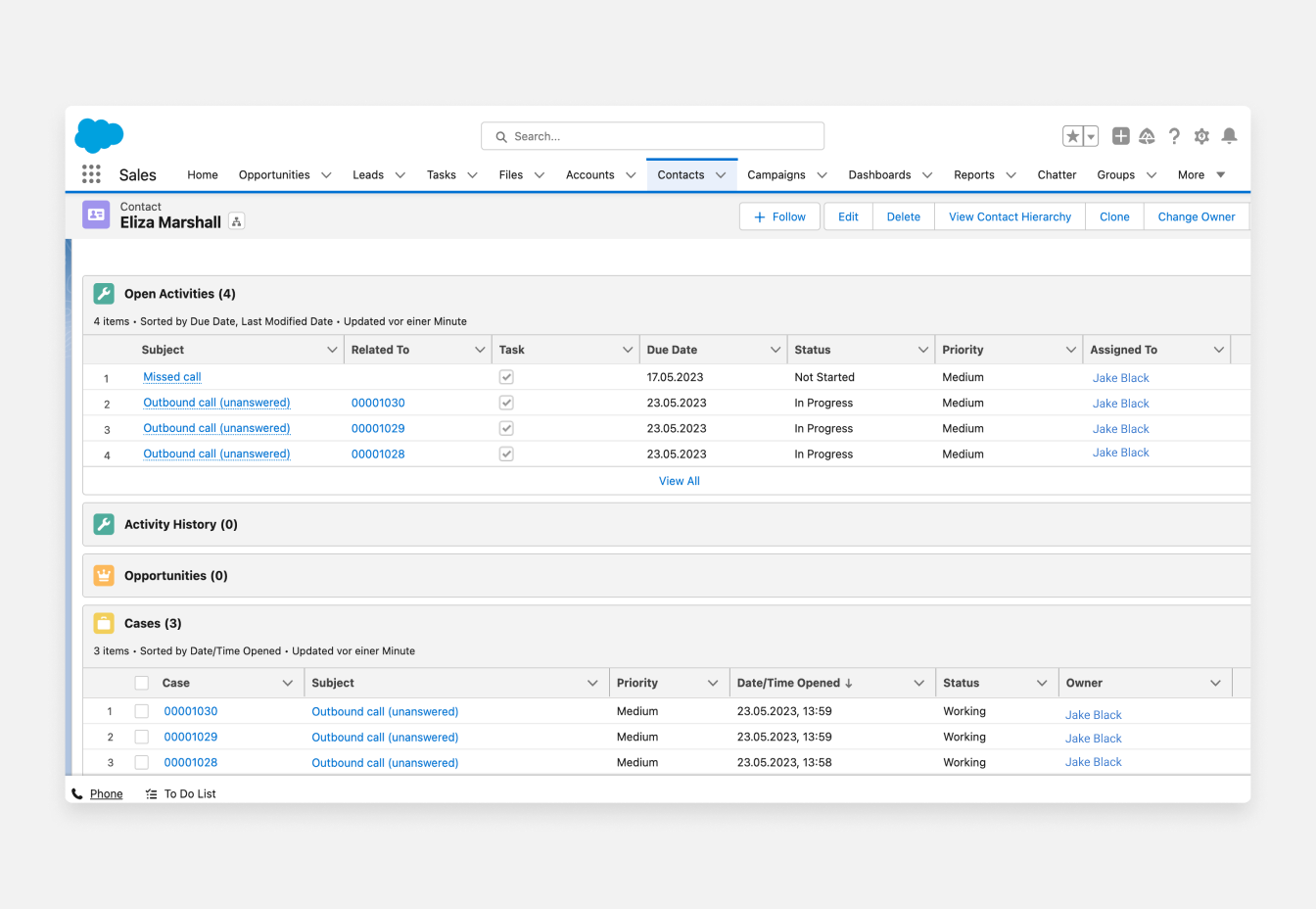Click the global actions plus icon
1316x909 pixels.
pyautogui.click(x=1121, y=136)
